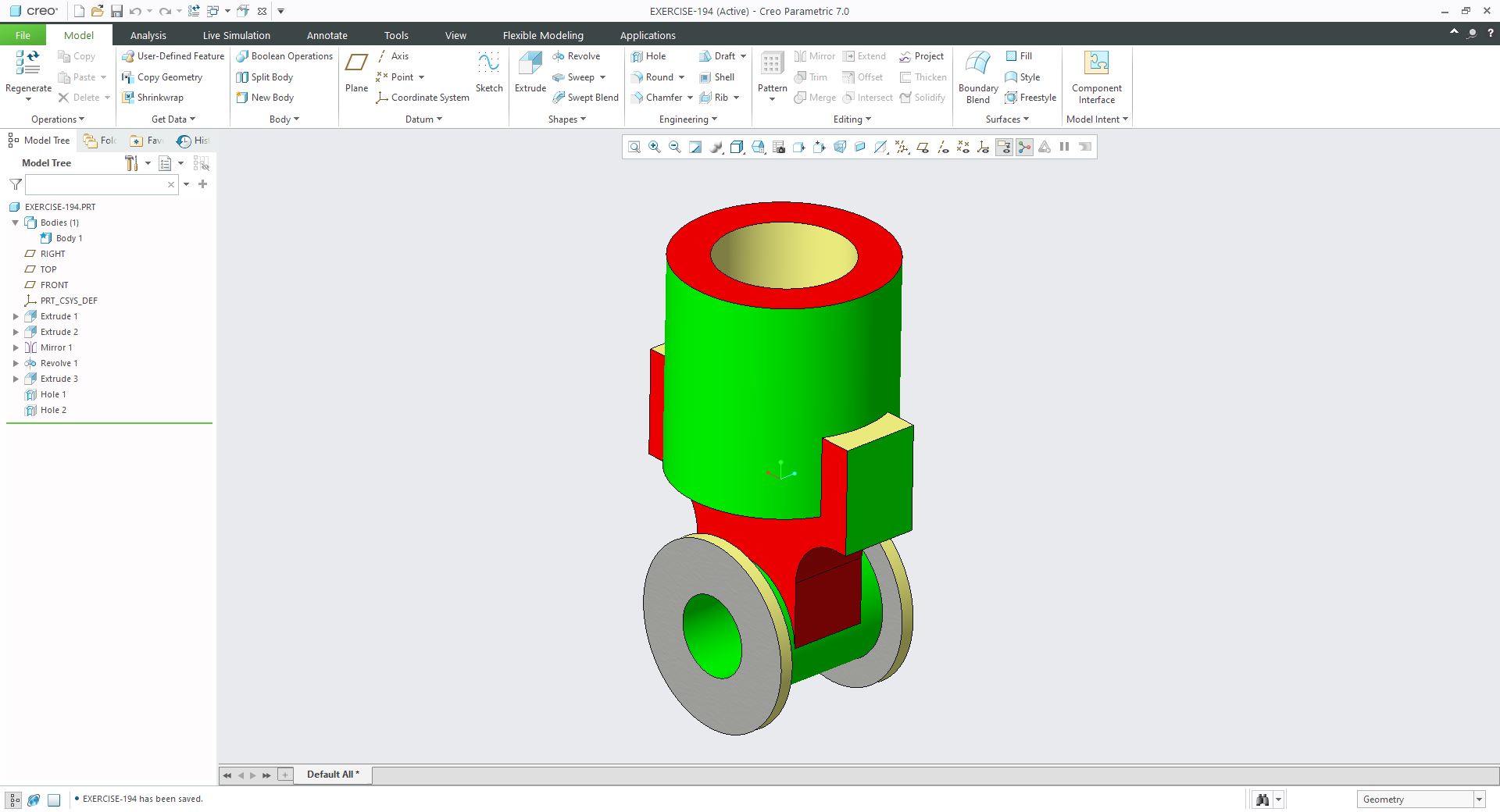
Task: Click the Split Body button
Action: point(264,77)
